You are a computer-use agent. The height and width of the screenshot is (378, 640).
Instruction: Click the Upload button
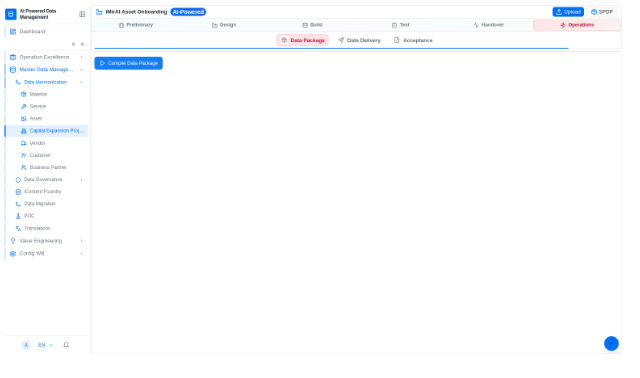click(x=568, y=12)
